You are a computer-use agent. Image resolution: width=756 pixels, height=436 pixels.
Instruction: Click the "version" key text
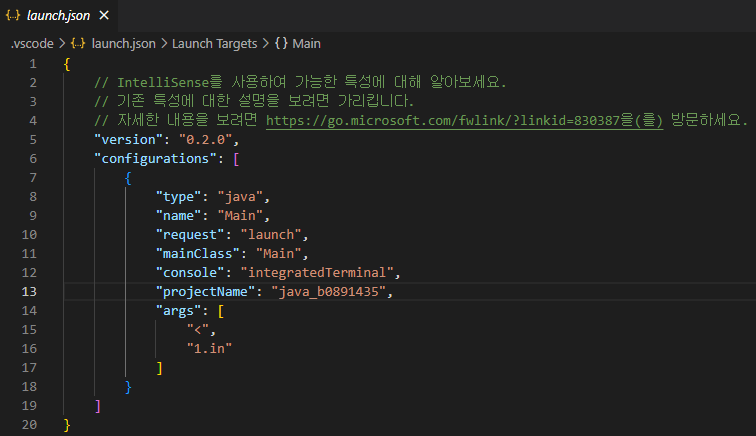tap(129, 139)
